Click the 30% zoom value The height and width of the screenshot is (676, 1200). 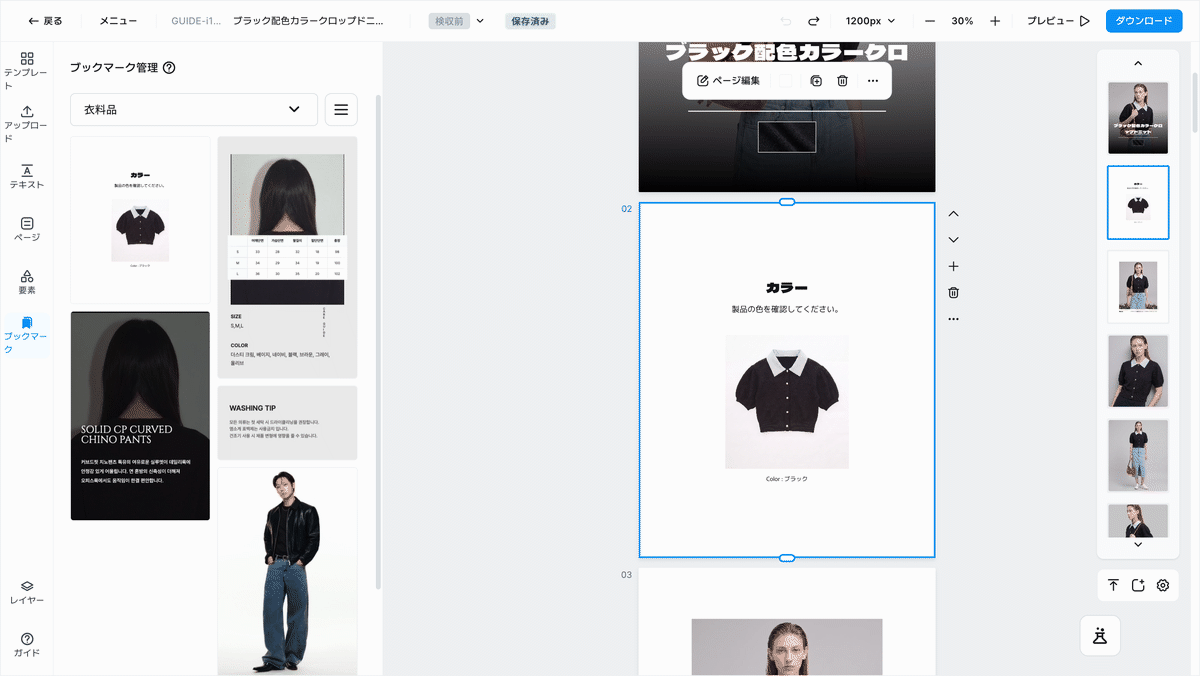point(962,21)
